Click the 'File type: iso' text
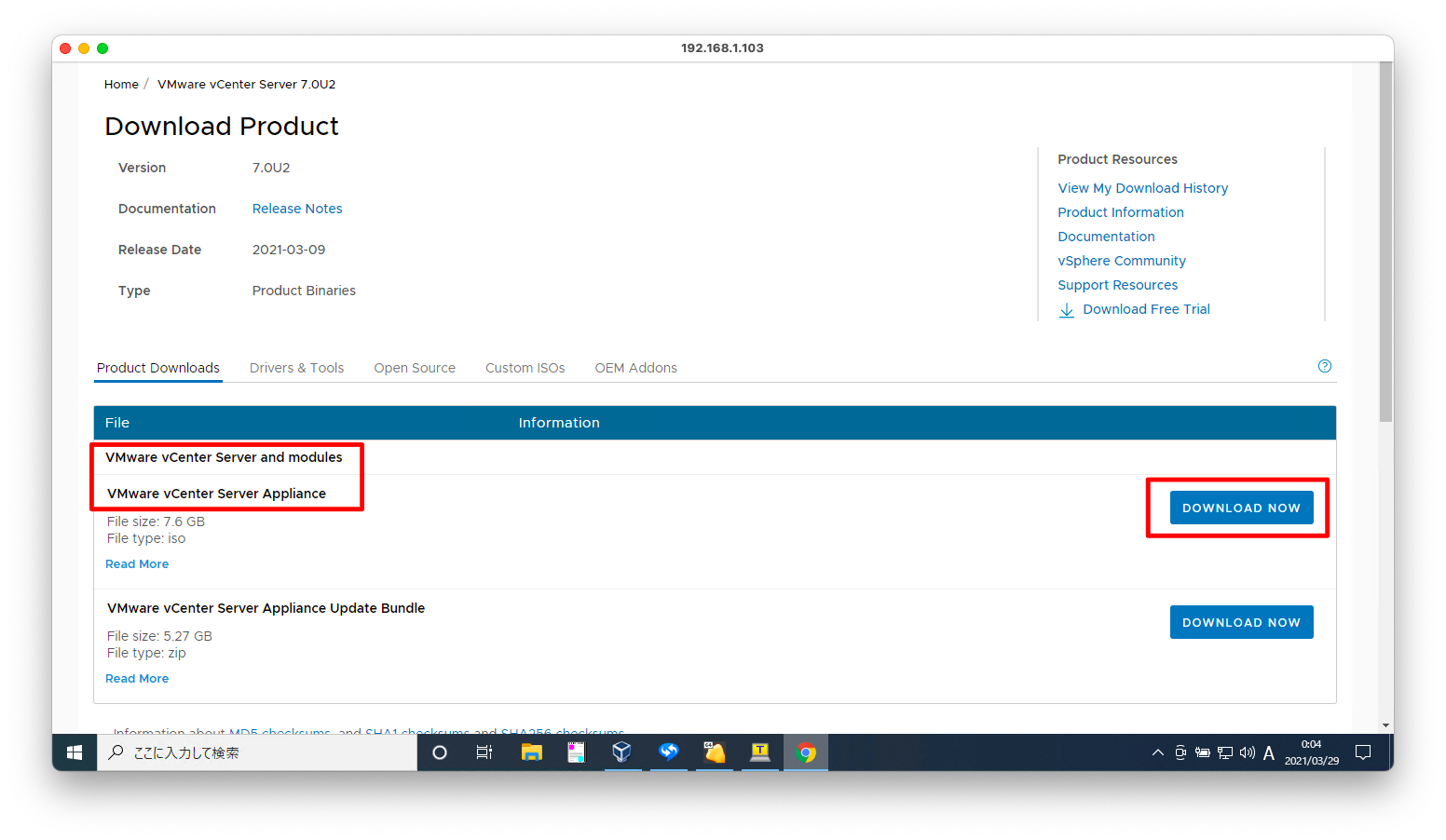 (146, 538)
